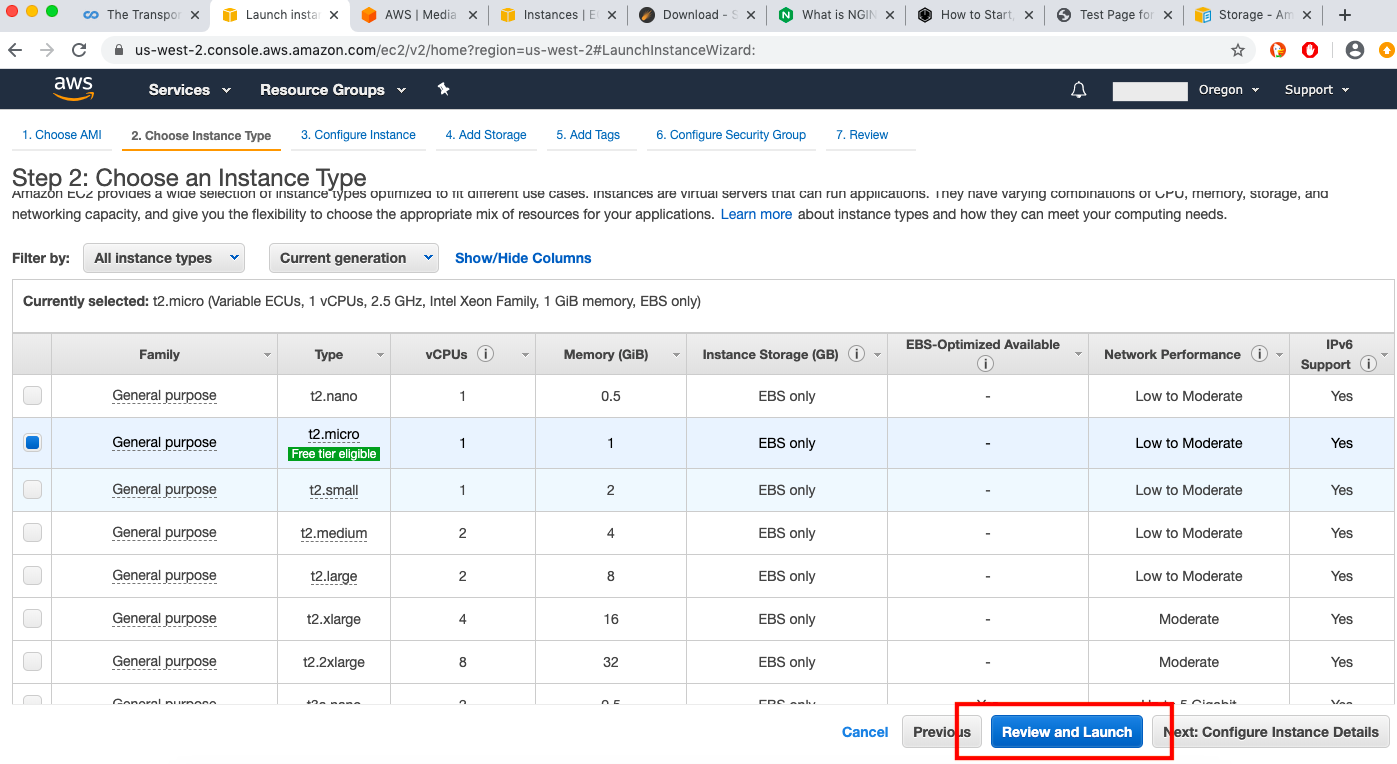Open the Type column sort arrow
Screen dimensions: 1397x764
380,355
